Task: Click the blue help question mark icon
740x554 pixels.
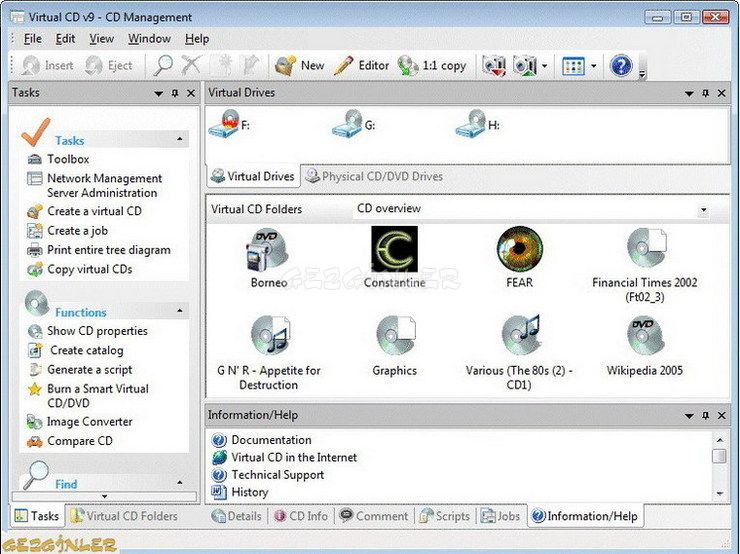Action: tap(621, 66)
